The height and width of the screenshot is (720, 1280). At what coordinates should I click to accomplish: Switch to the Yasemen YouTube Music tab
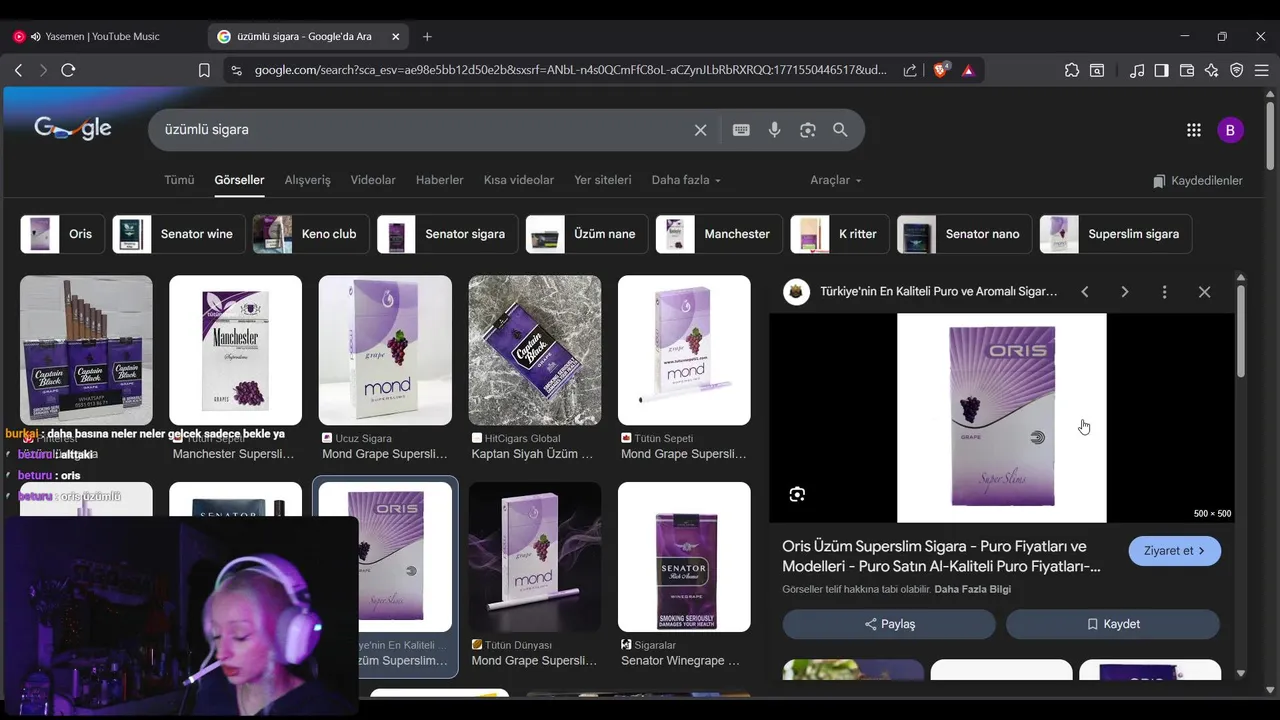coord(102,36)
